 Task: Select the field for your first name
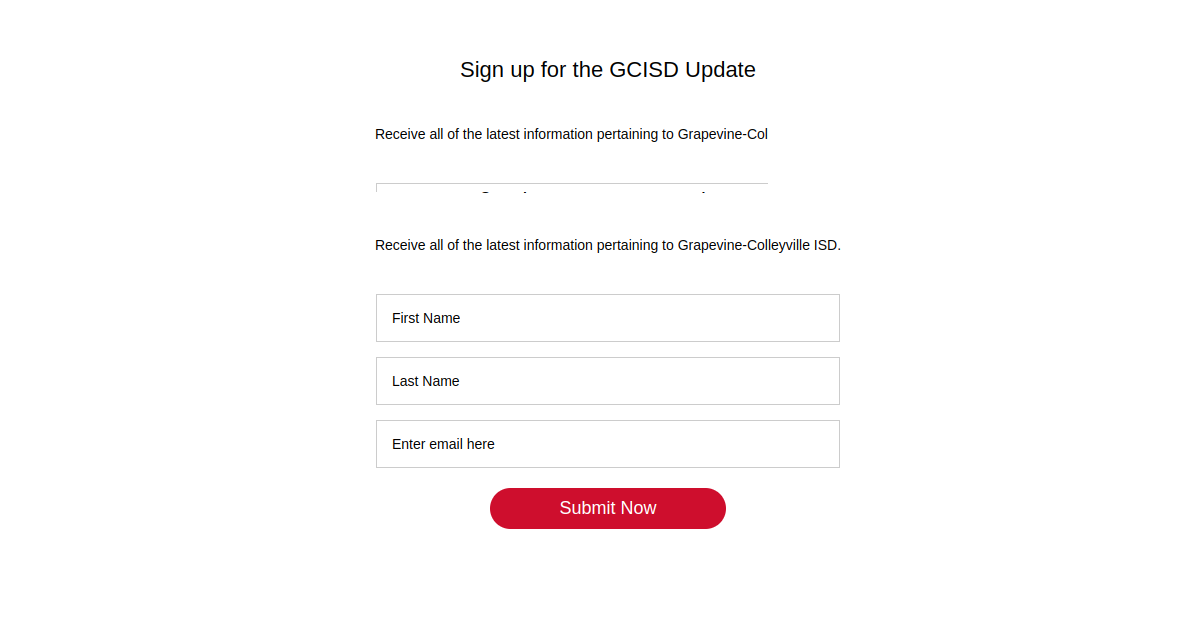(607, 318)
